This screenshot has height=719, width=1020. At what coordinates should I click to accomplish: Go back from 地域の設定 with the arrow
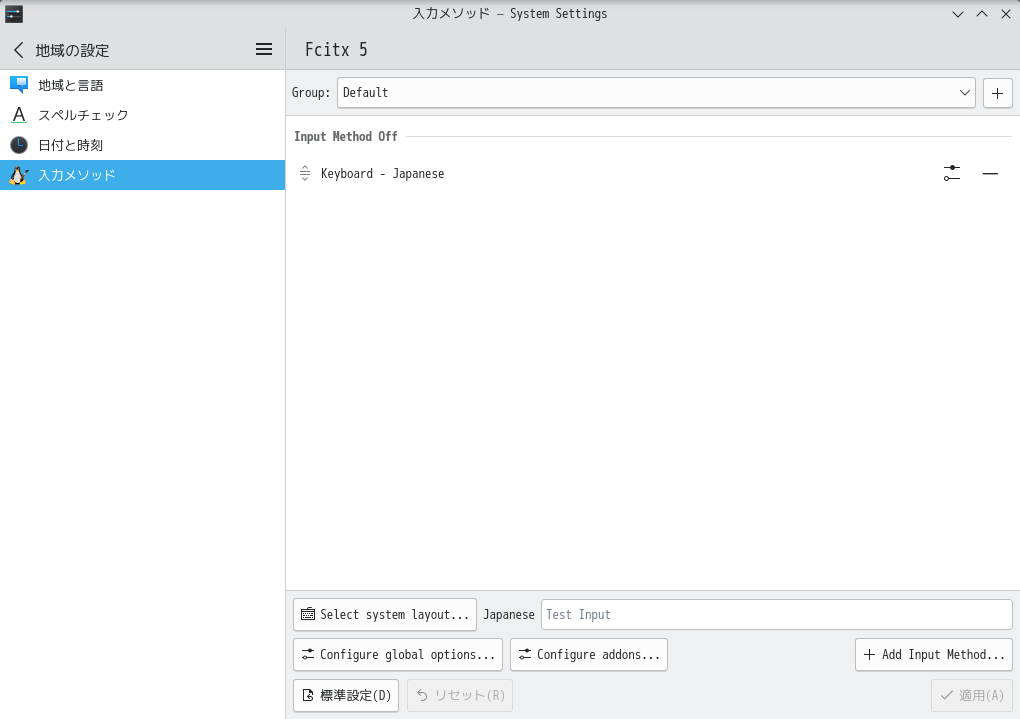(x=19, y=49)
